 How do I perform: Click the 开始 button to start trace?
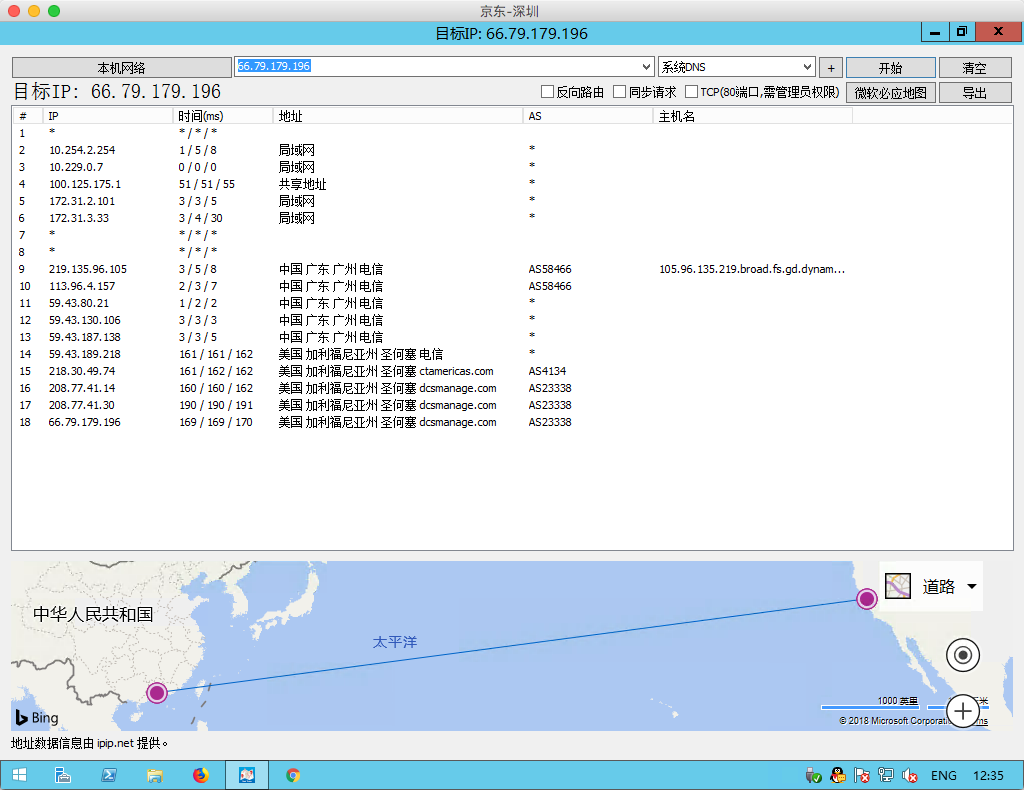pos(890,68)
